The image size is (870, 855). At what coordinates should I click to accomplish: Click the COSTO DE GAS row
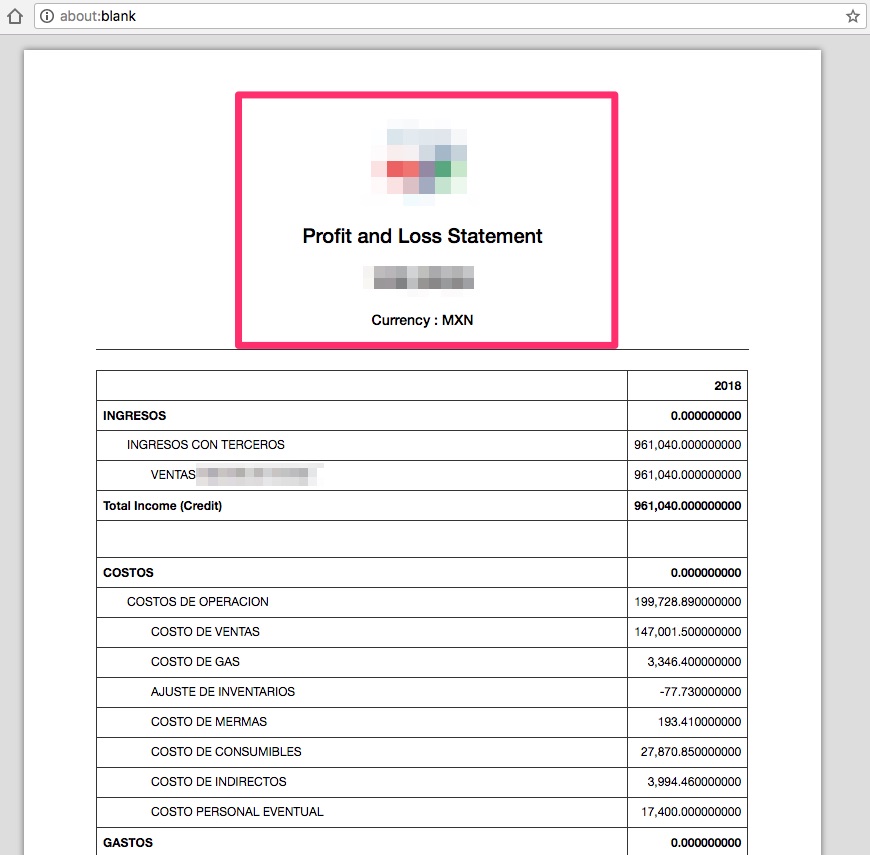(197, 662)
